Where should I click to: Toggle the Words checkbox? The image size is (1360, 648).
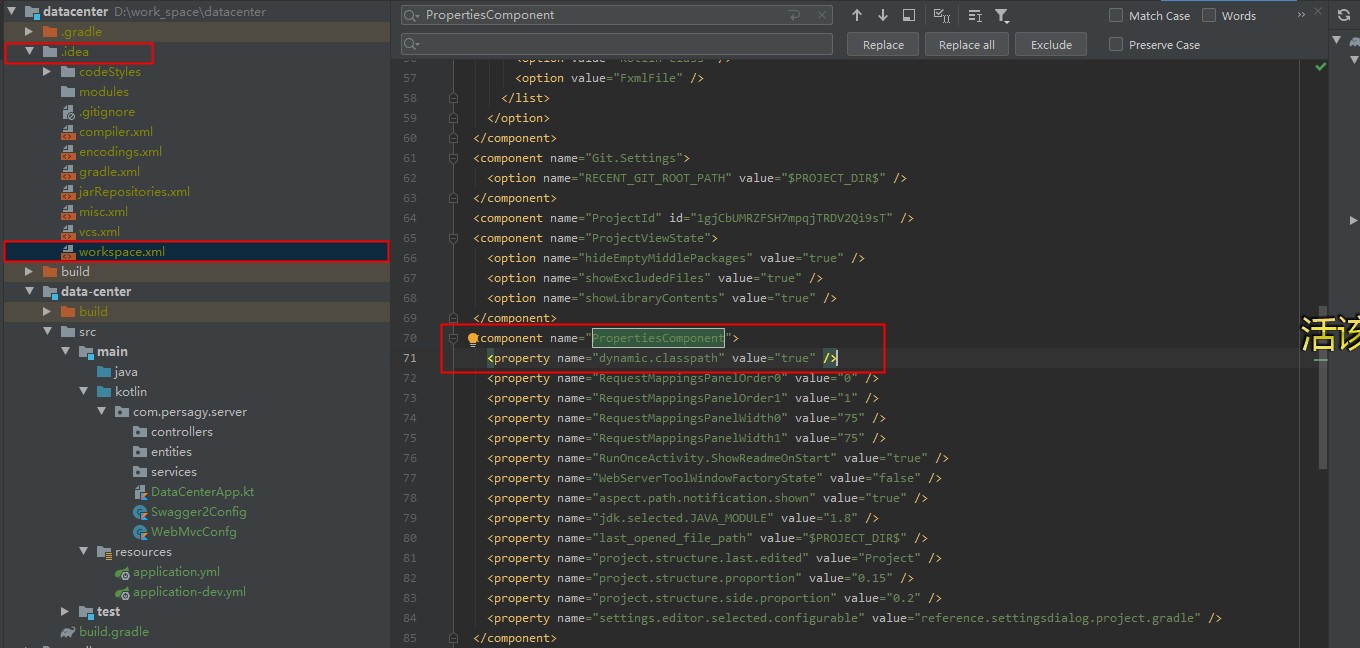pos(1209,15)
